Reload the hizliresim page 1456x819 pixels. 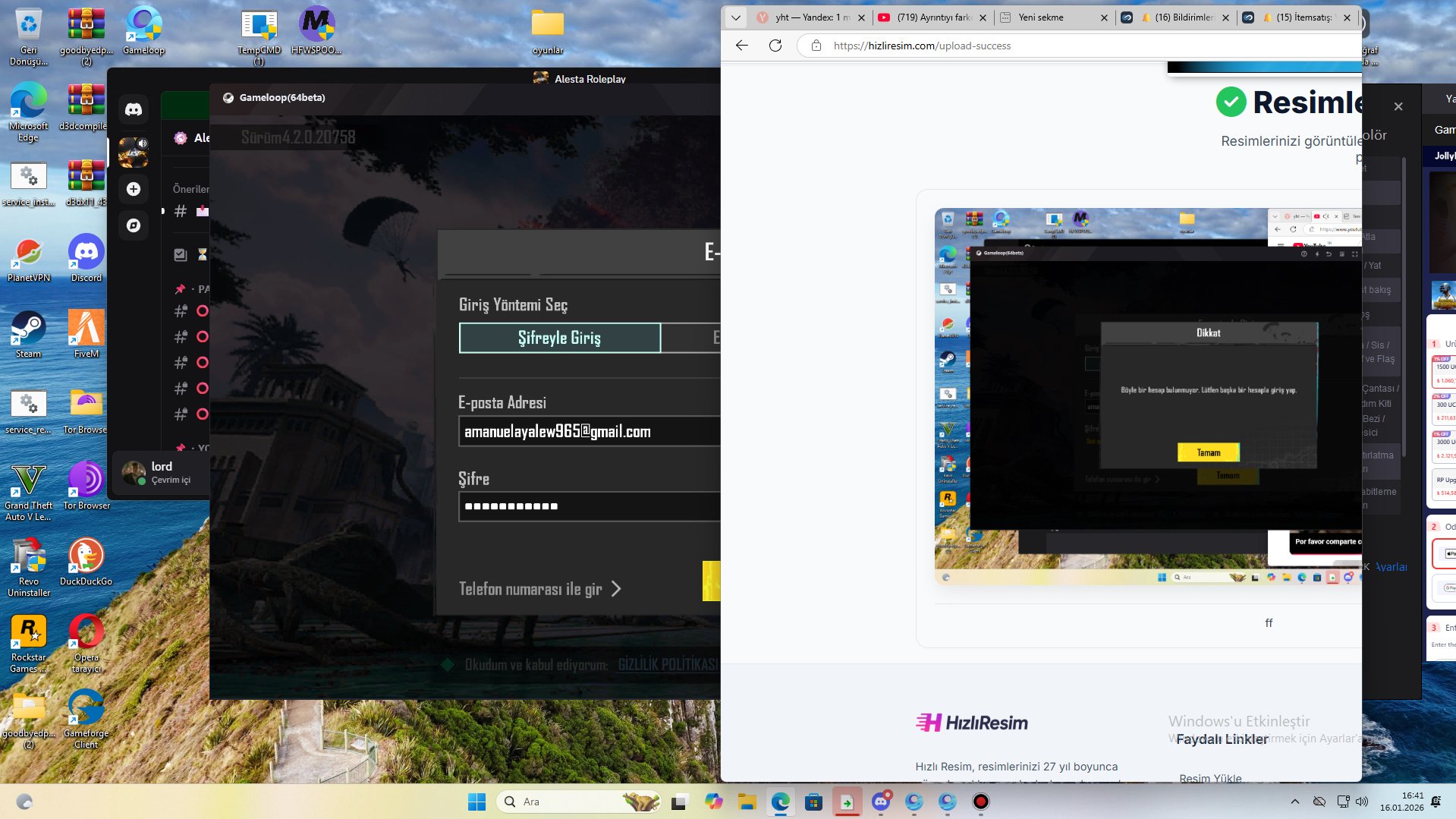click(x=775, y=46)
